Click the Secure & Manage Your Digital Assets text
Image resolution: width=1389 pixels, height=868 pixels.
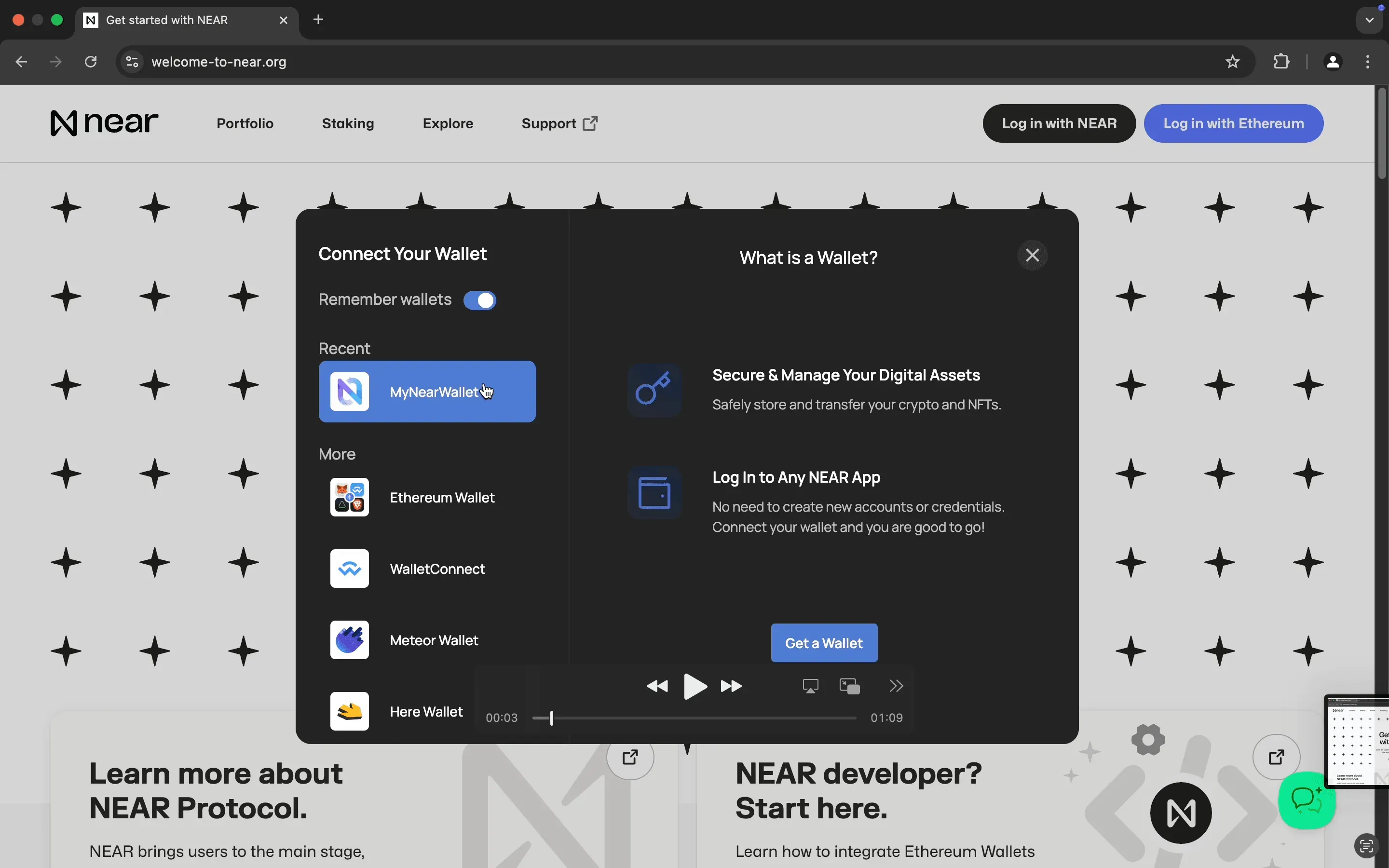846,375
